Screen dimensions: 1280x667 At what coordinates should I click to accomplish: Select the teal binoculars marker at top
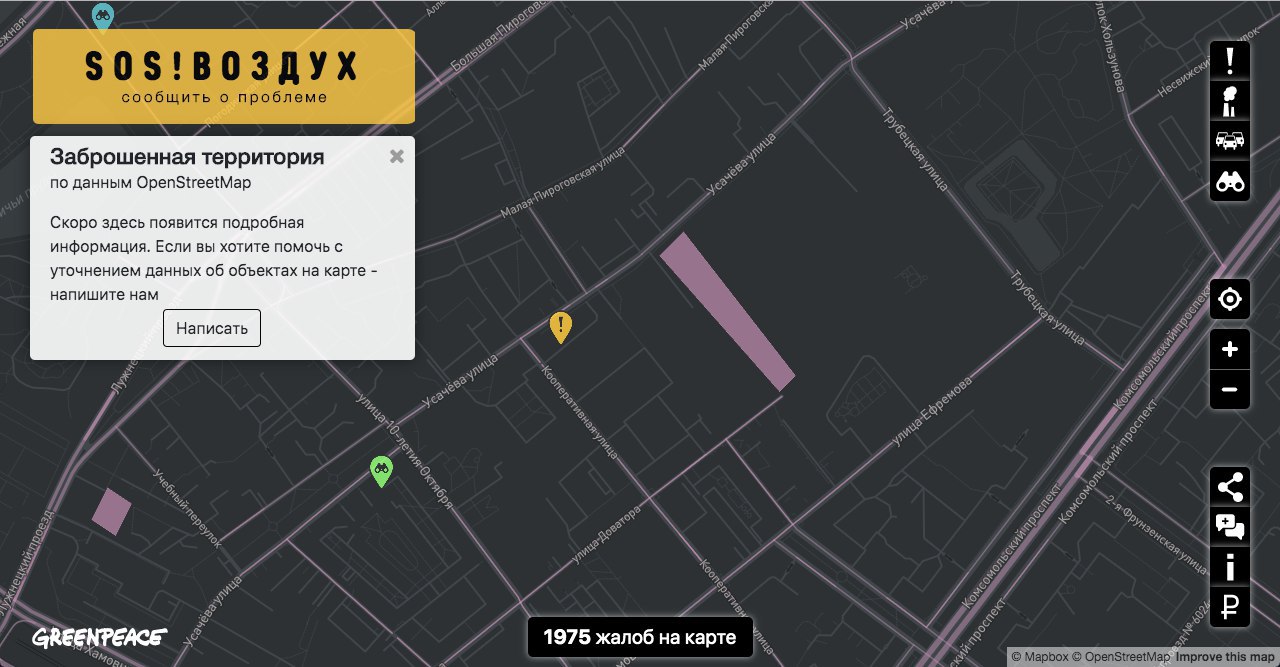click(102, 15)
